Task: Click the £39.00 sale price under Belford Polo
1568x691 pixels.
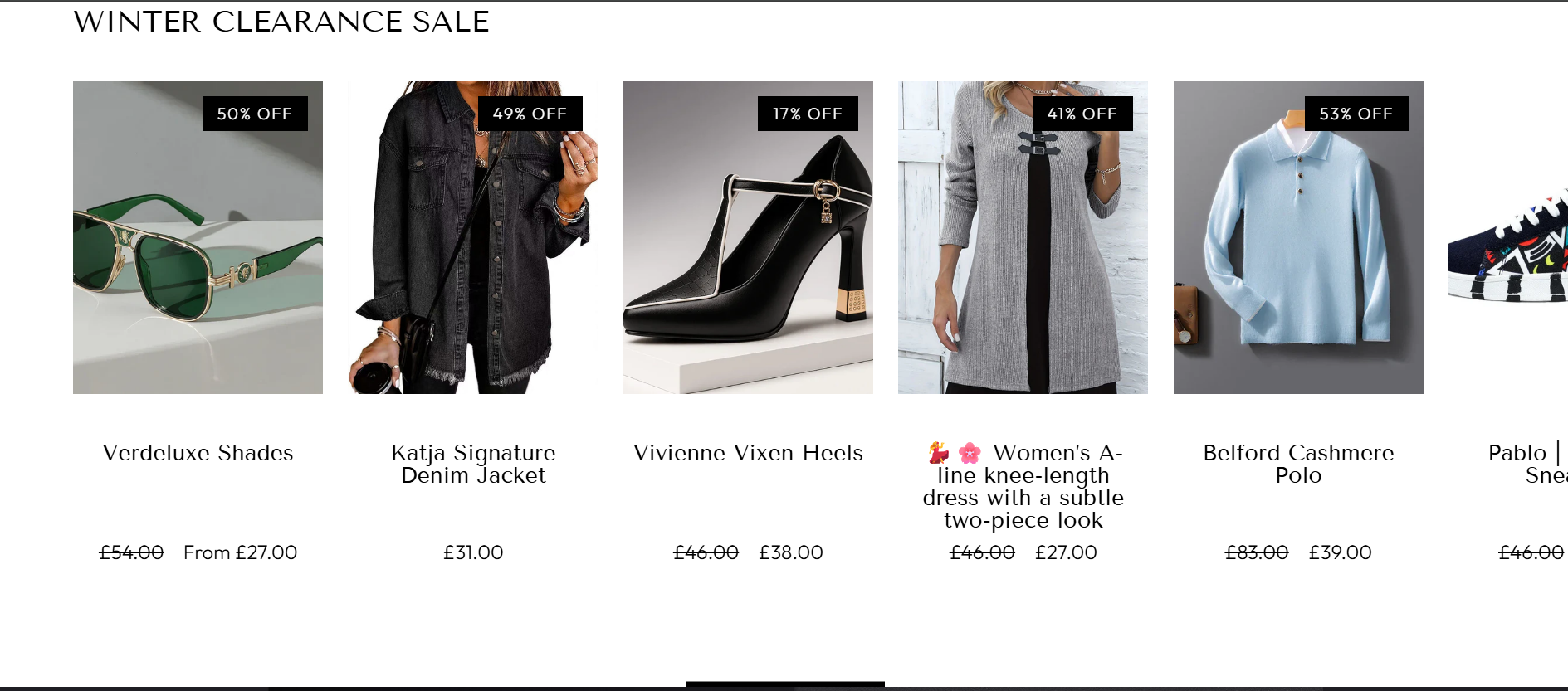Action: (1340, 552)
